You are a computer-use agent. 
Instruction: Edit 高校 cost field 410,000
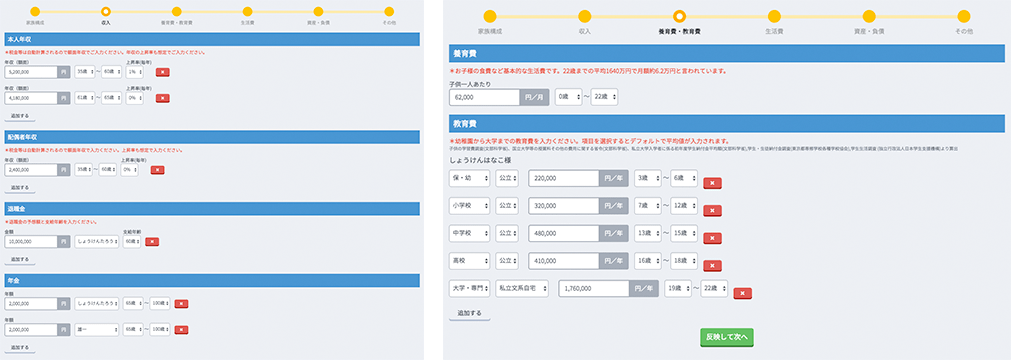pos(564,261)
